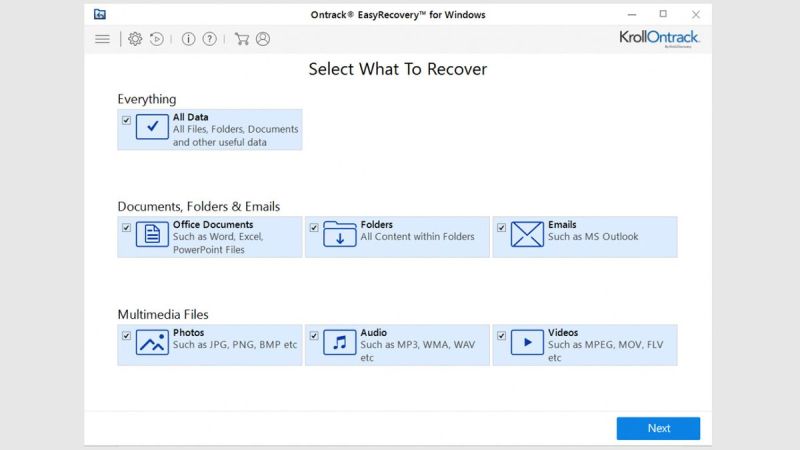Open the user account icon
The image size is (800, 450).
click(x=263, y=39)
